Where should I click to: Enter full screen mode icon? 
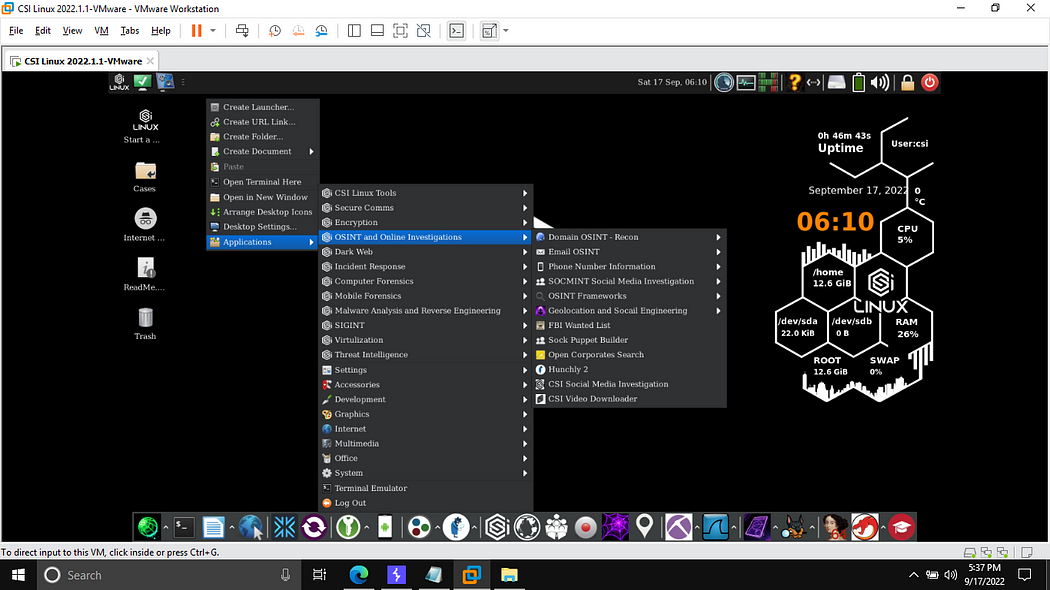pos(400,31)
